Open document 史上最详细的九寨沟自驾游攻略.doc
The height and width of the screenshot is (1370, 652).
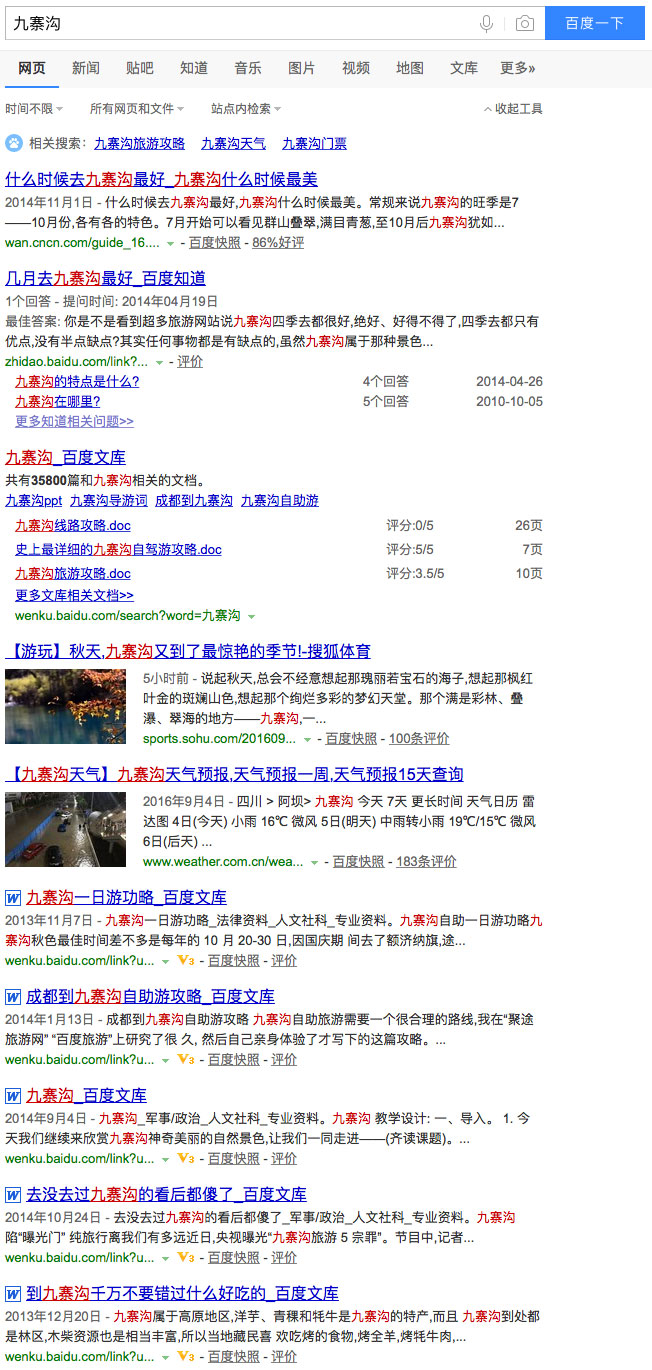pyautogui.click(x=118, y=550)
